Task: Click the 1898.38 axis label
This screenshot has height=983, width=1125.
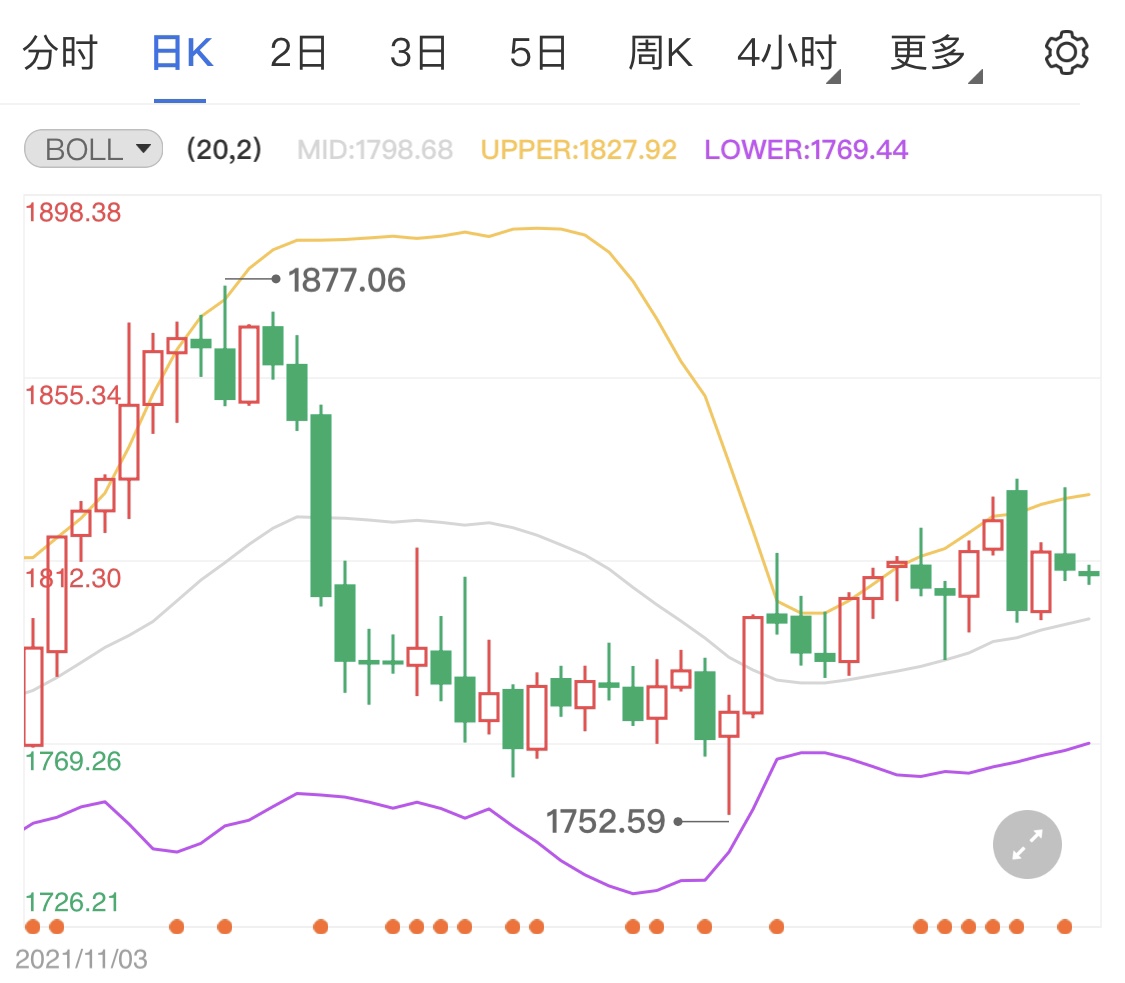Action: [73, 212]
